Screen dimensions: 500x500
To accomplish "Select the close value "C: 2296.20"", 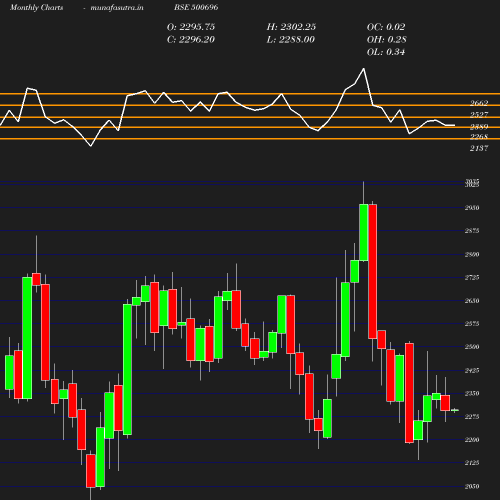I will coord(191,40).
